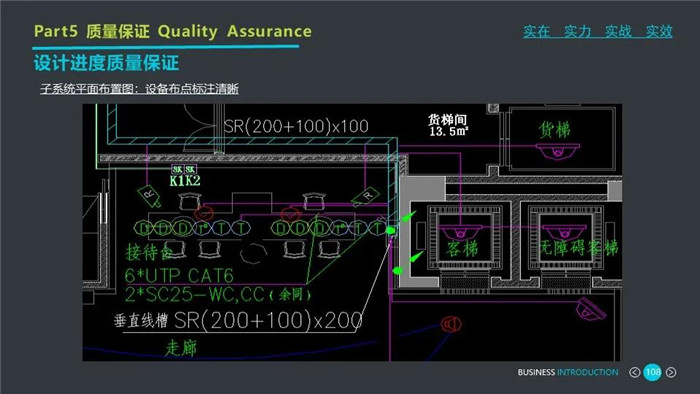
Task: Click the SR(200+100)x100 cable tray label
Action: (x=296, y=126)
